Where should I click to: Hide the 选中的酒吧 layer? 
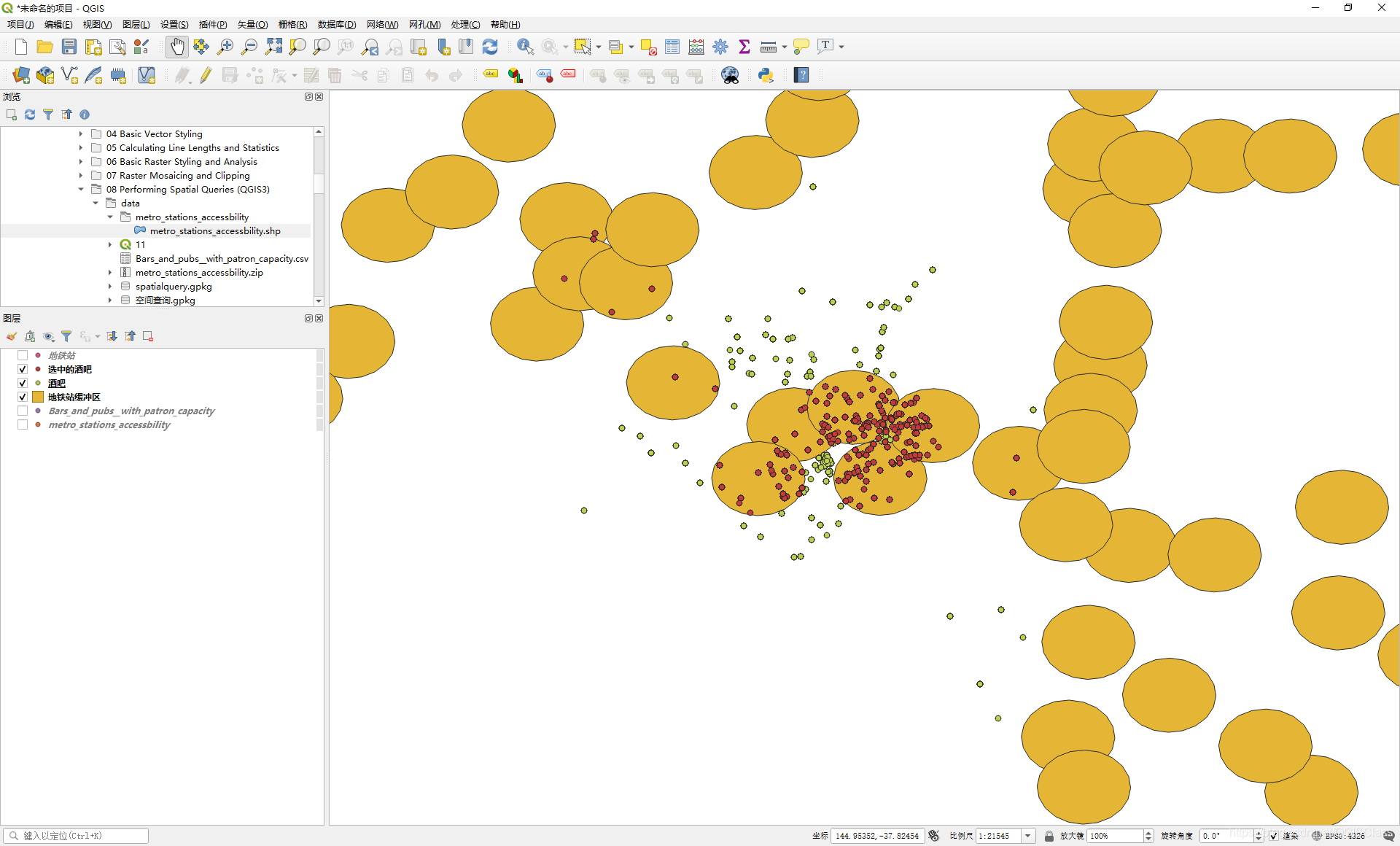click(23, 369)
